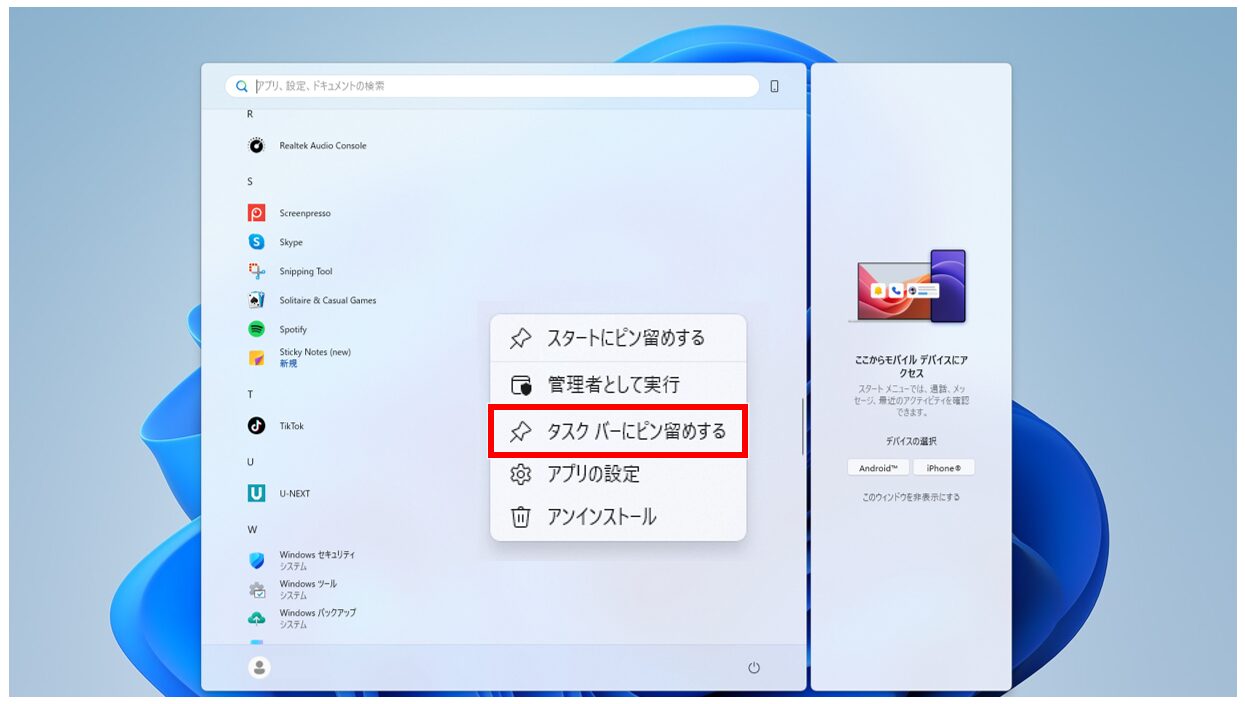Select タスクバーにピン留めする from the context menu
Viewport: 1245px width, 704px height.
617,430
